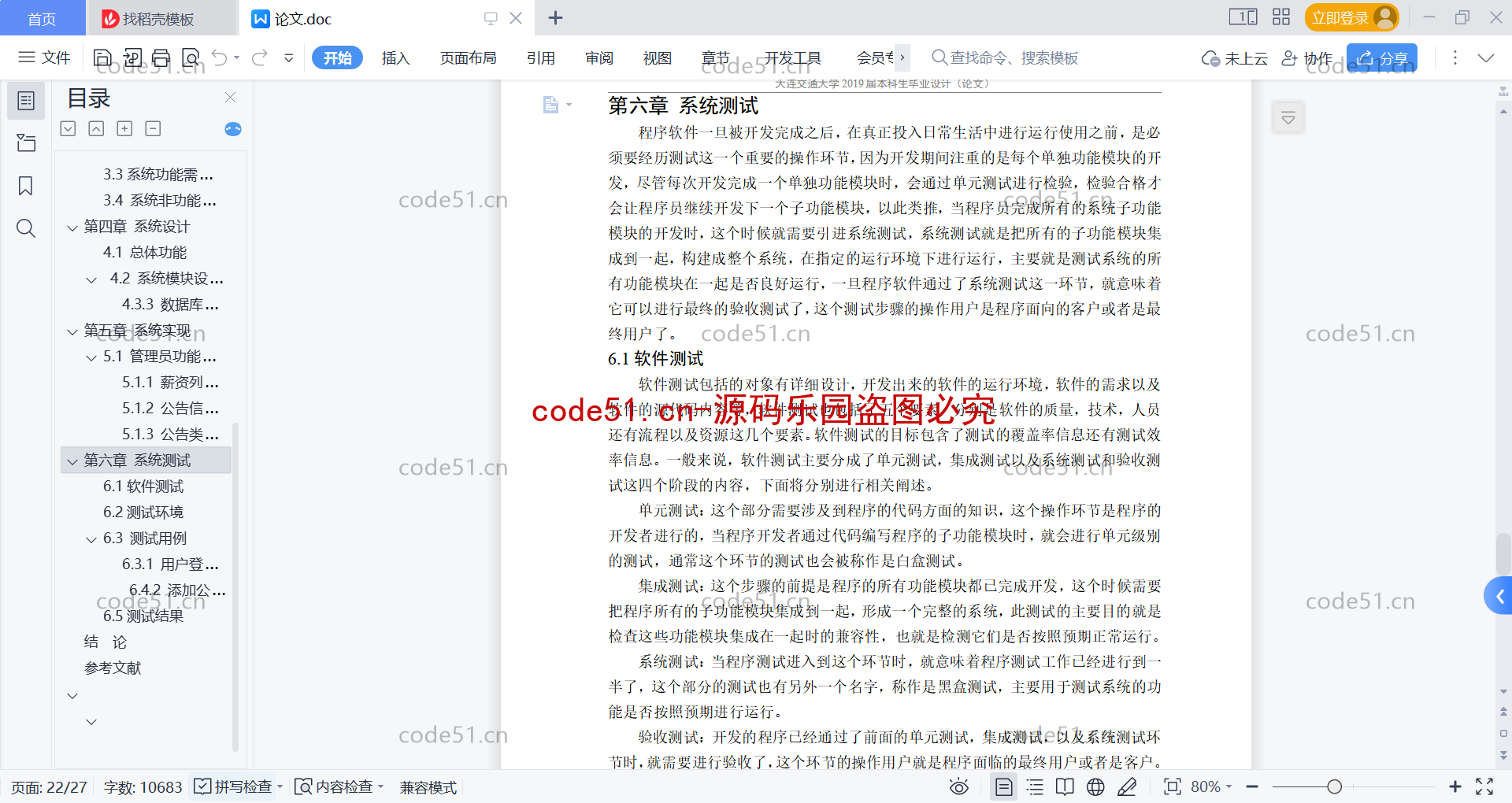Click the 立即登录 login button
1512x803 pixels.
[1351, 17]
